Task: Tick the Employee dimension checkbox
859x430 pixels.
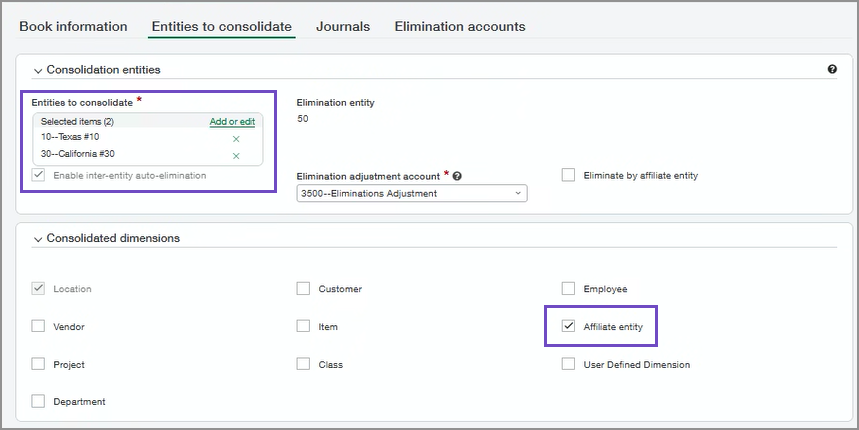Action: 568,289
